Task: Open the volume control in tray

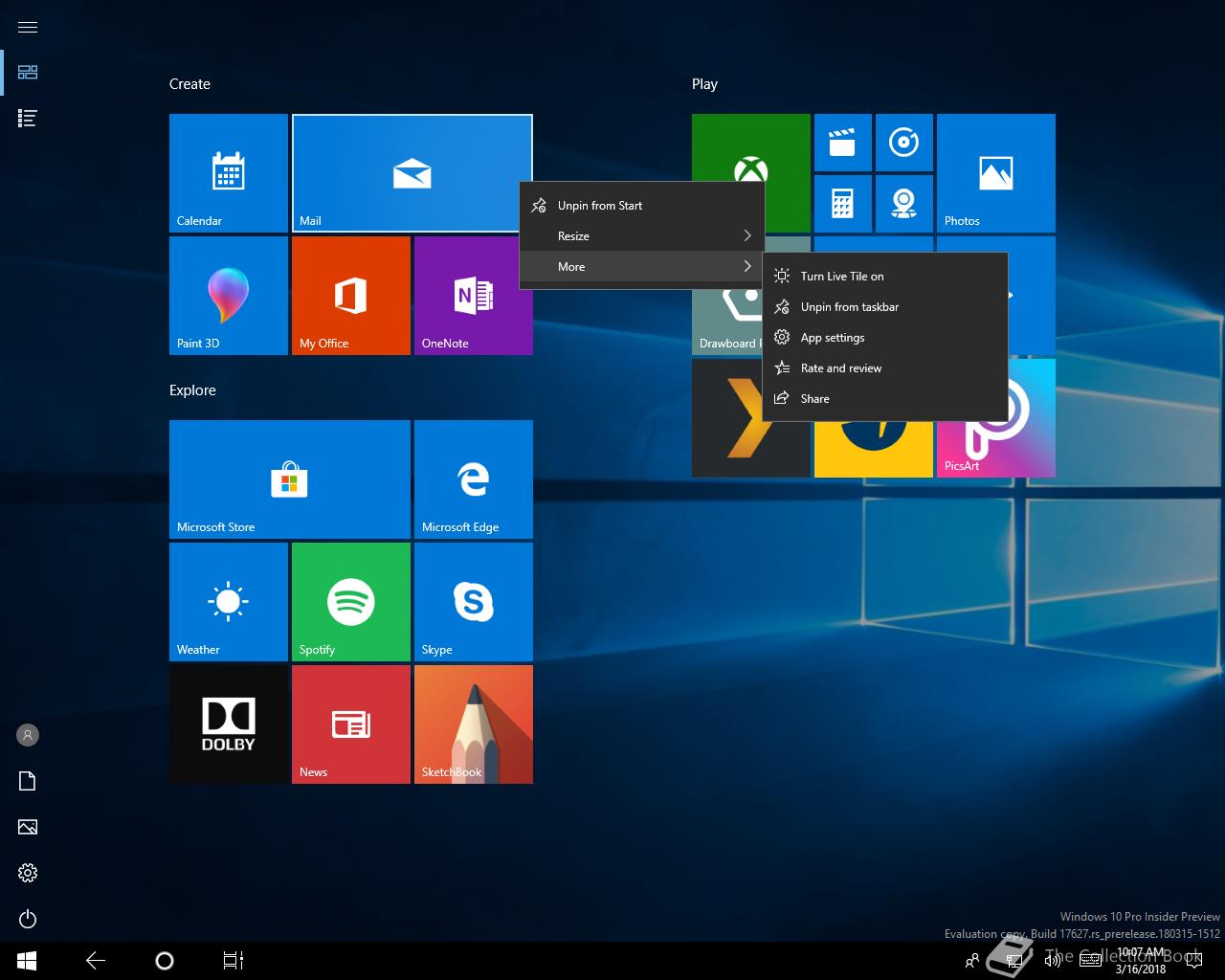Action: (1053, 961)
